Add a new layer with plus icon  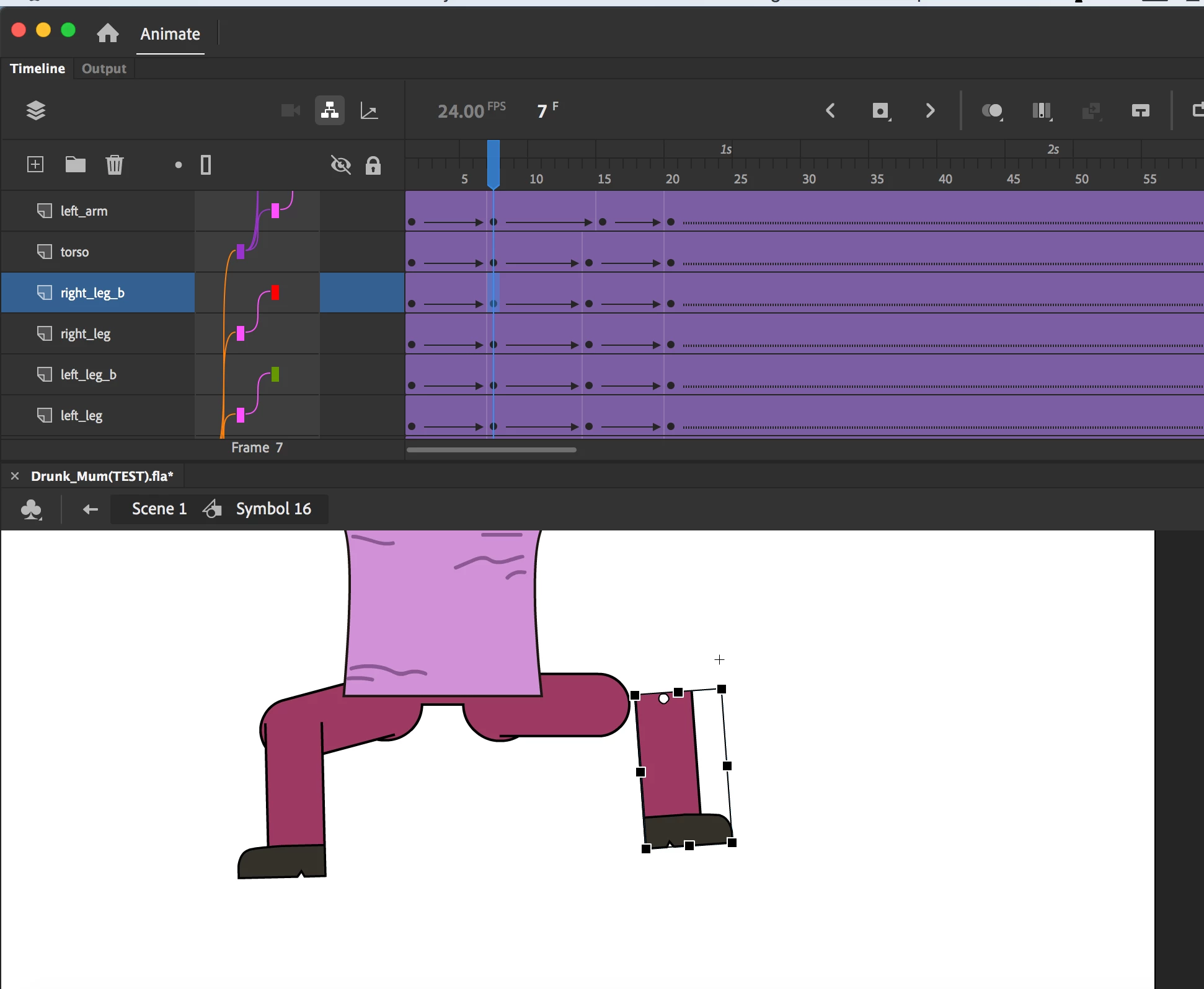35,164
